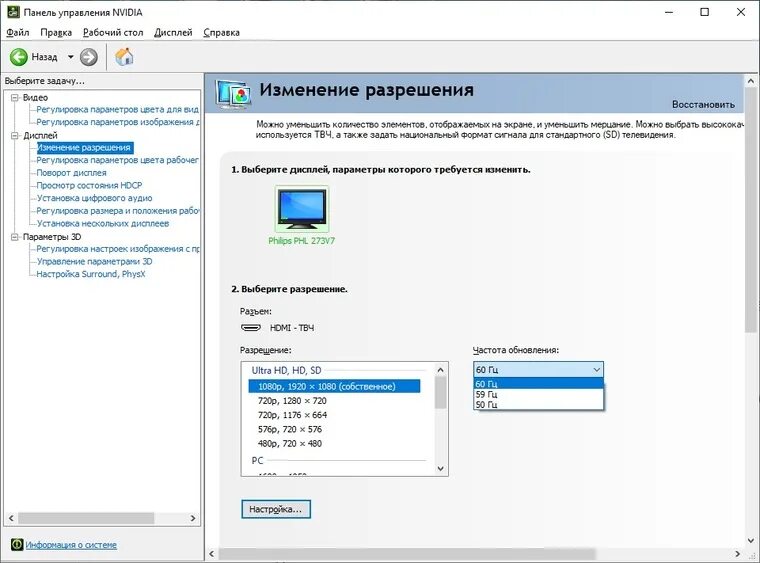Click the Изменение разрешения header icon

(x=233, y=94)
